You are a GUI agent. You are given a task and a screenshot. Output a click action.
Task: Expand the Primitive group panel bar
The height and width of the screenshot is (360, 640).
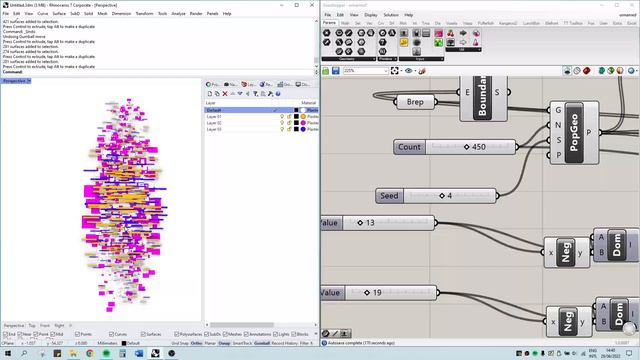(387, 59)
